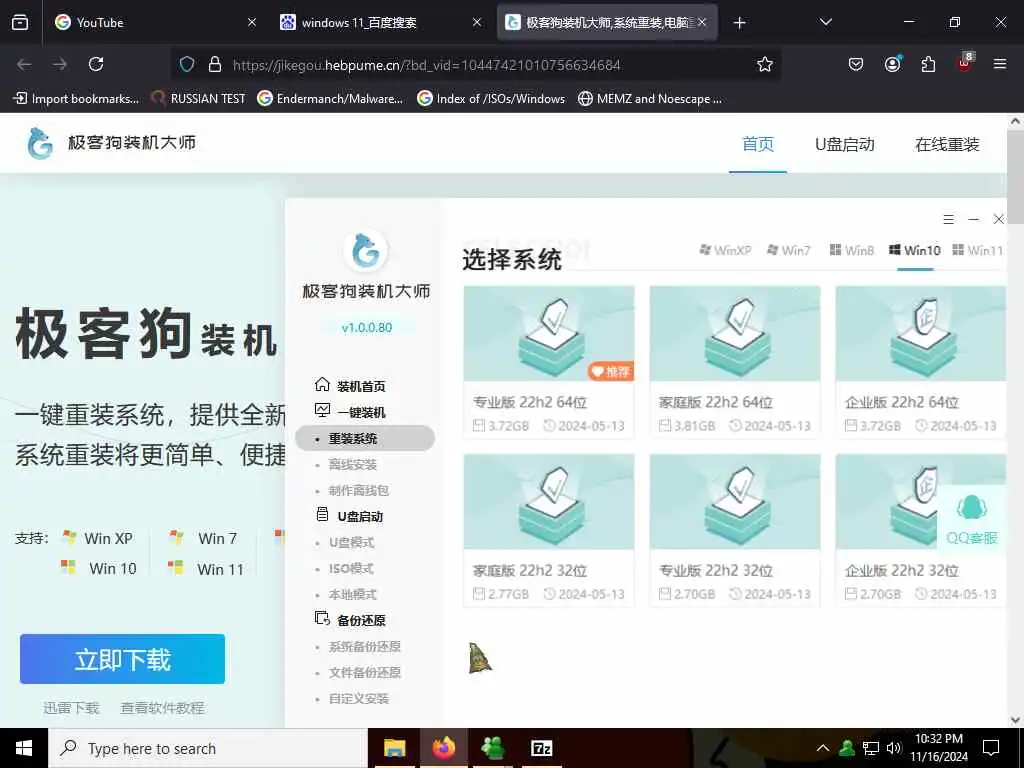Viewport: 1024px width, 768px height.
Task: Open Import bookmarks toolbar item
Action: 76,99
